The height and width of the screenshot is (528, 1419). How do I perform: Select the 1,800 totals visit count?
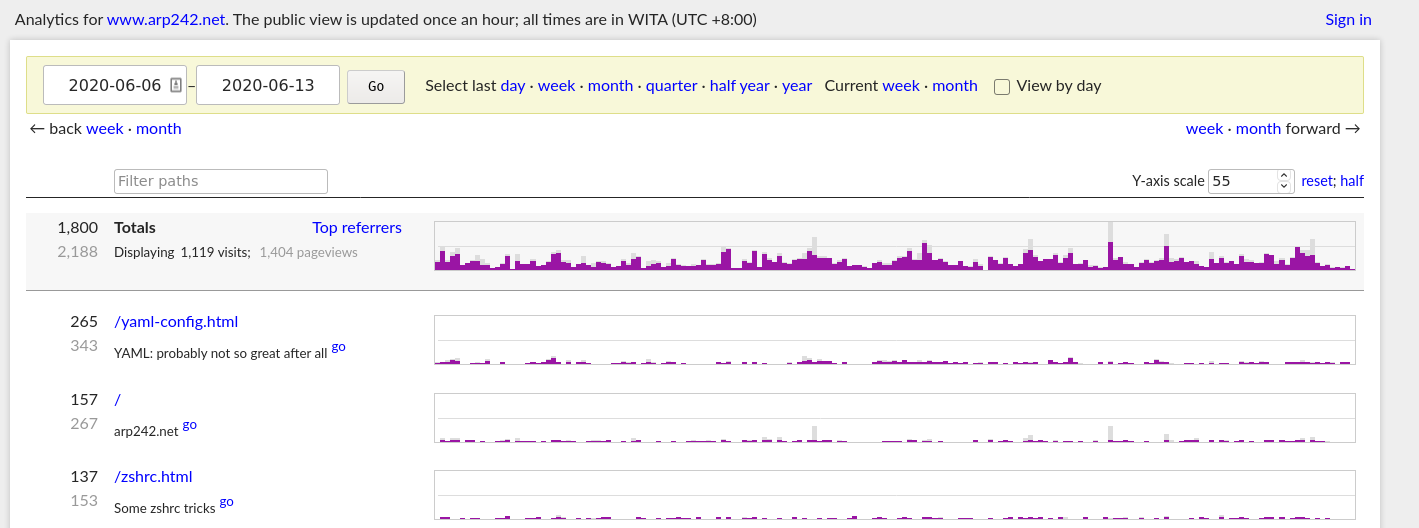click(77, 228)
